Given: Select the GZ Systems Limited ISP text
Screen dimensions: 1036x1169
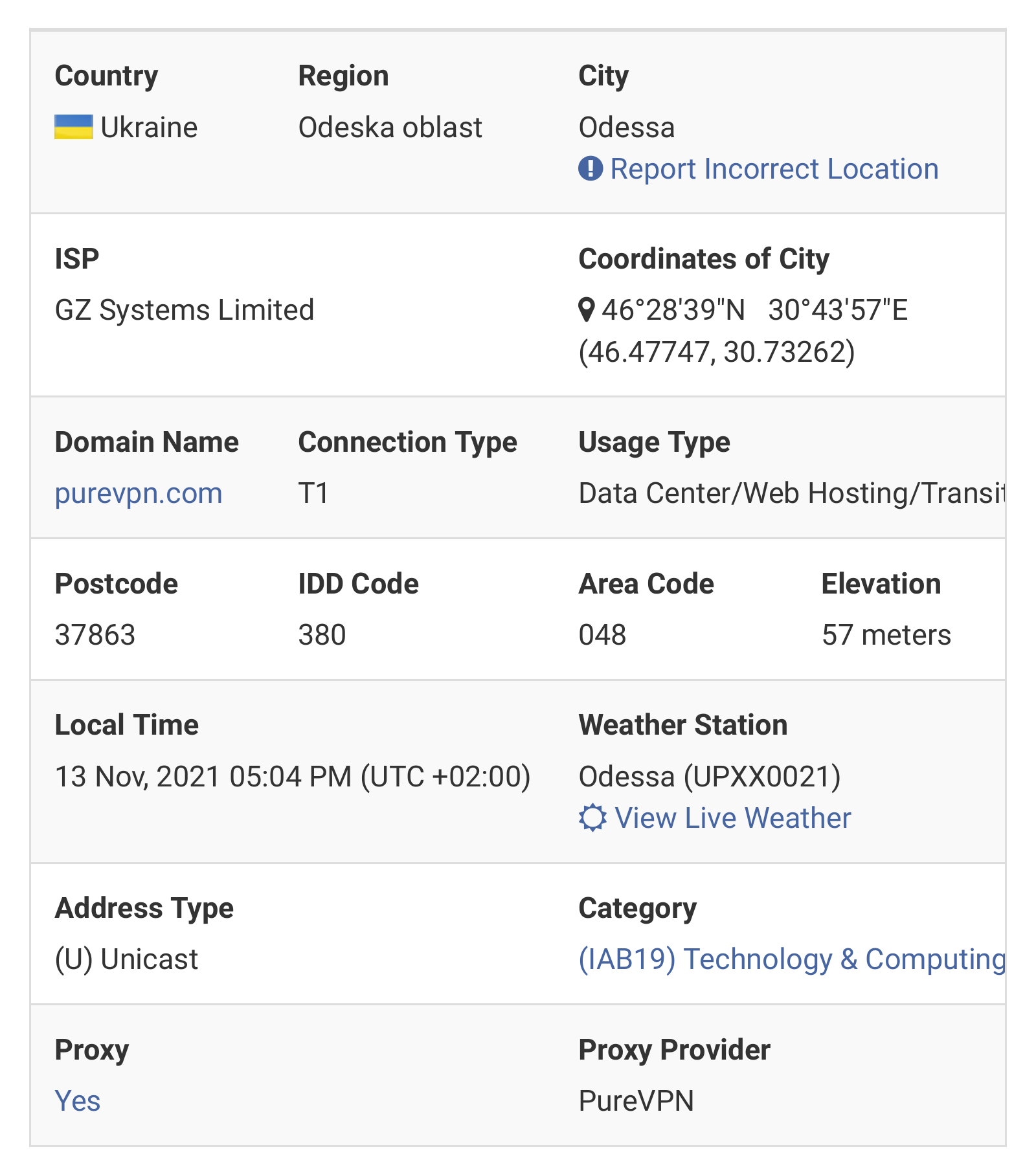Looking at the screenshot, I should tap(185, 310).
